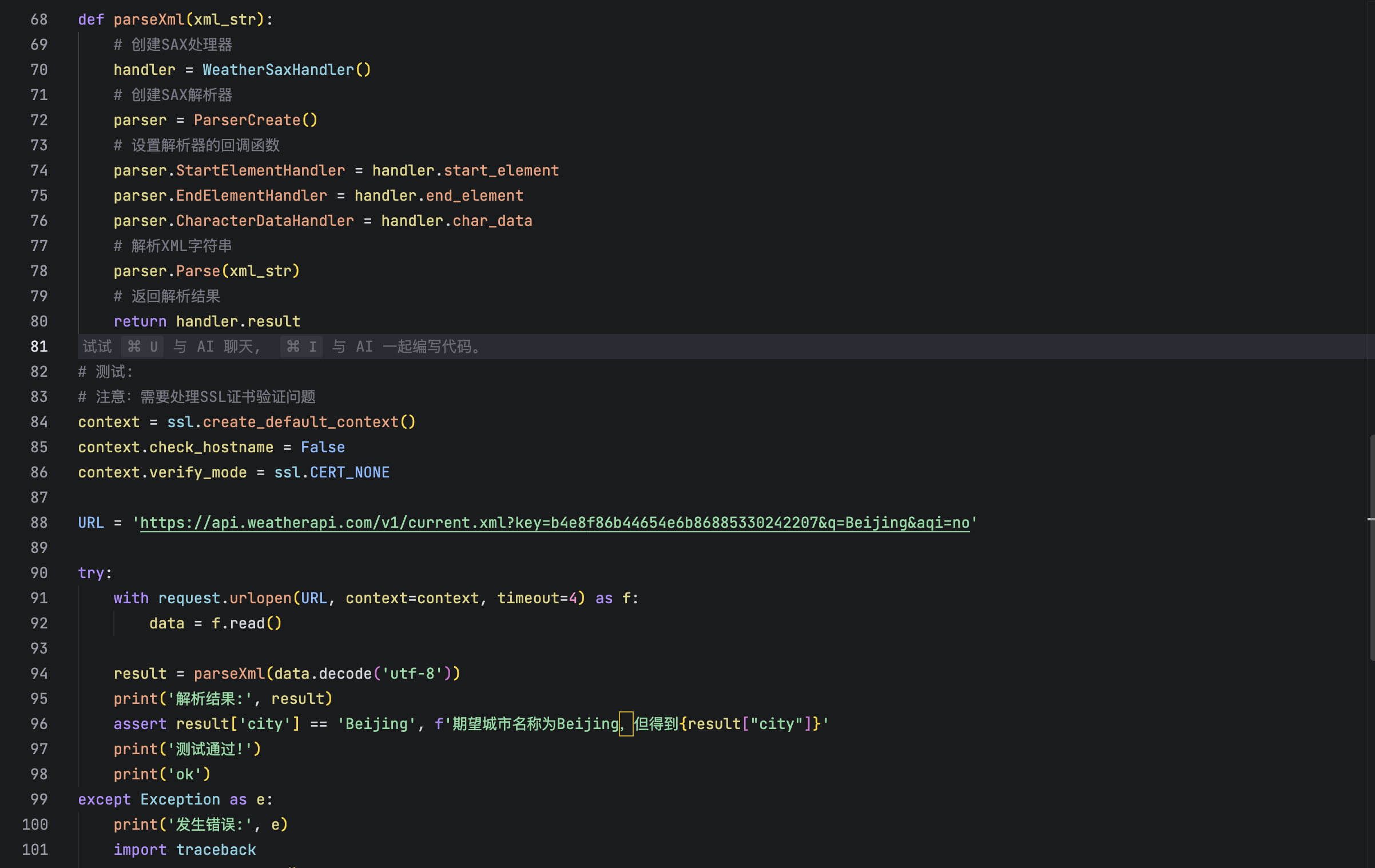
Task: Click line number 96 in the gutter
Action: pyautogui.click(x=39, y=724)
